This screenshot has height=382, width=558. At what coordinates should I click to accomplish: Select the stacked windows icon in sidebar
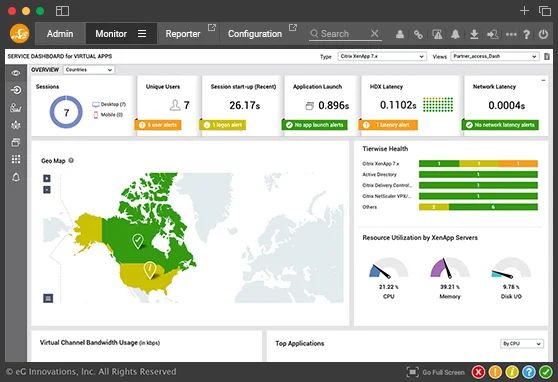pyautogui.click(x=16, y=142)
